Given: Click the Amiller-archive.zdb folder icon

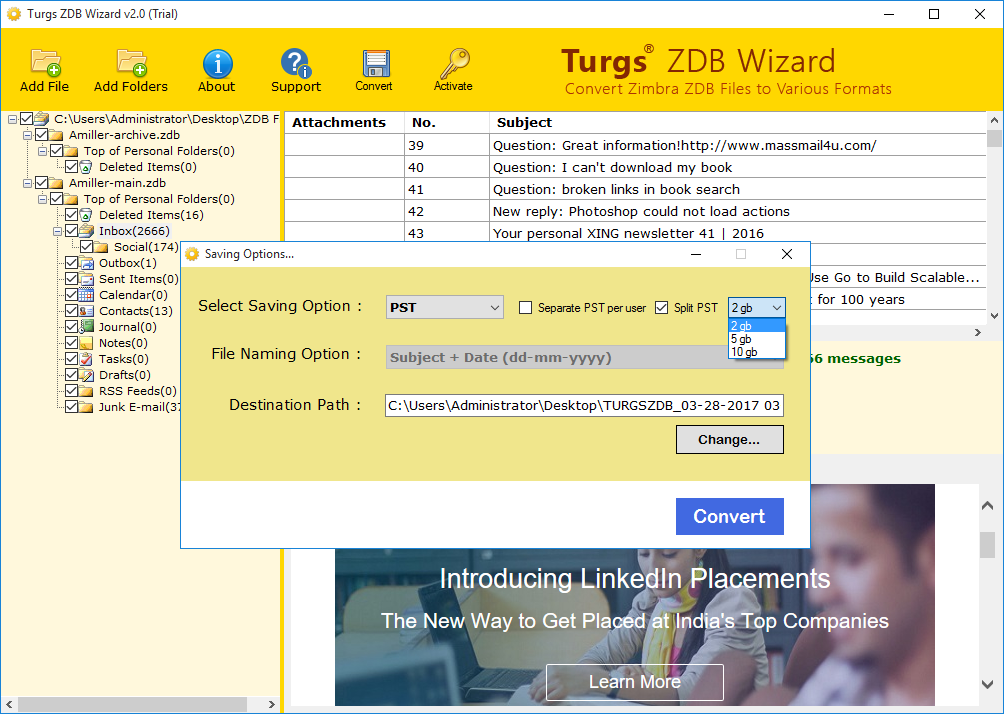Looking at the screenshot, I should pos(56,135).
